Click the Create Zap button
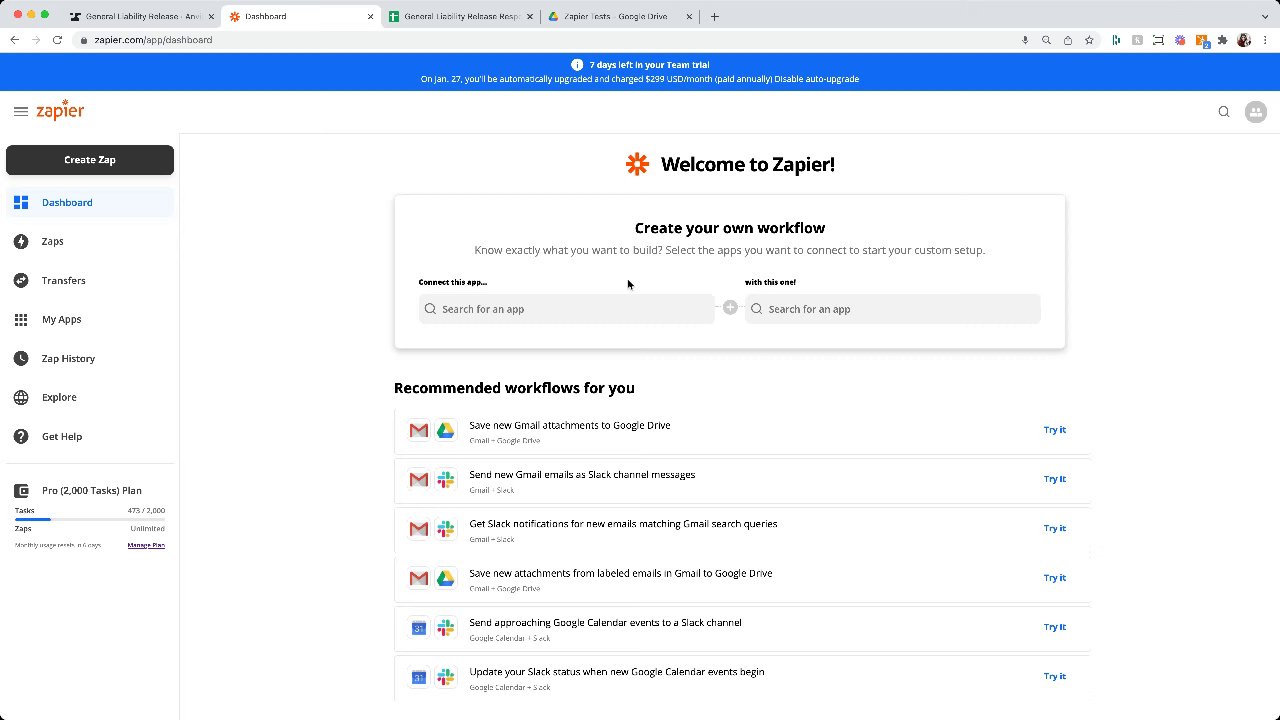 [x=90, y=160]
